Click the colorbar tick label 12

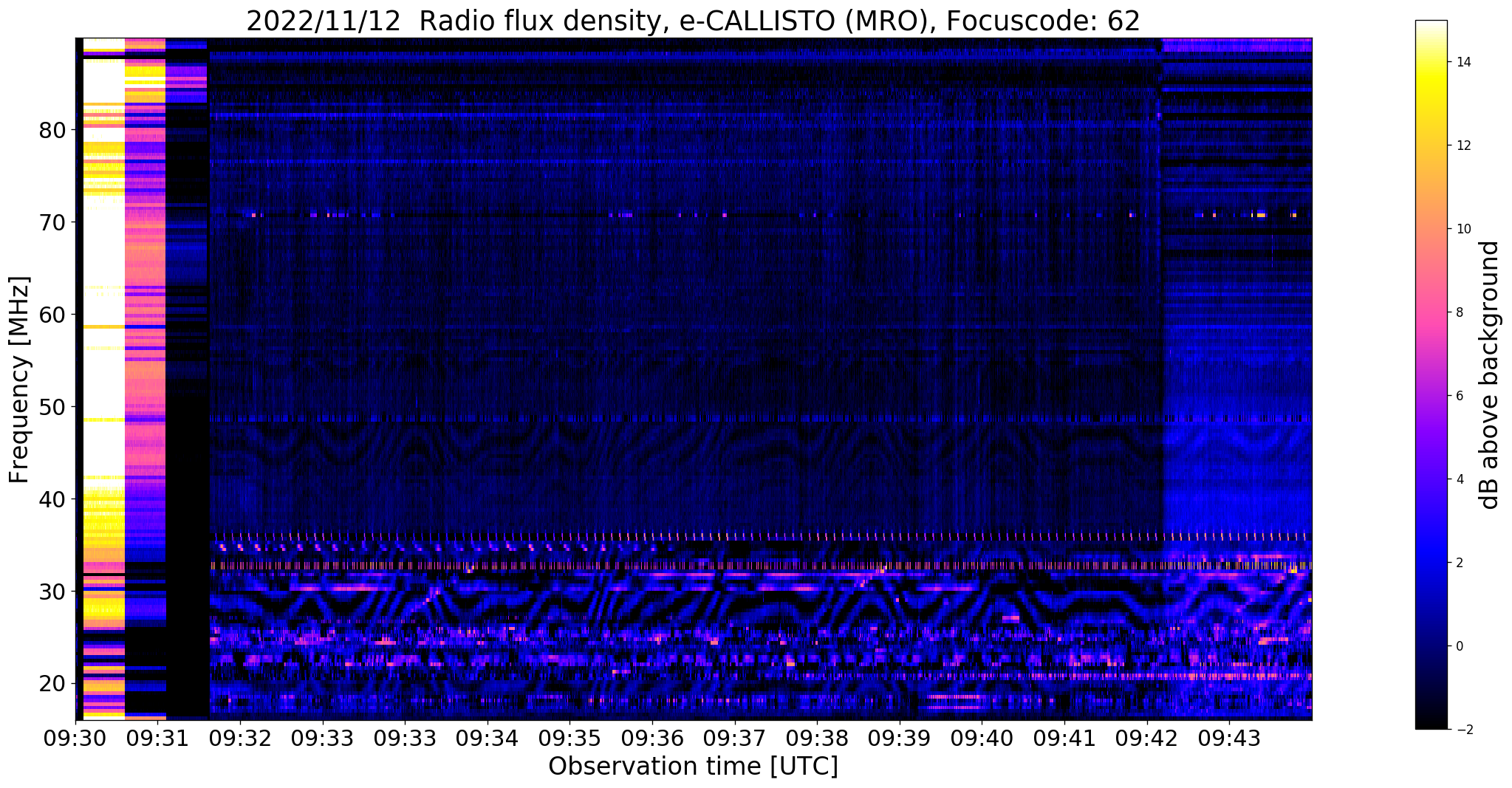[1463, 145]
